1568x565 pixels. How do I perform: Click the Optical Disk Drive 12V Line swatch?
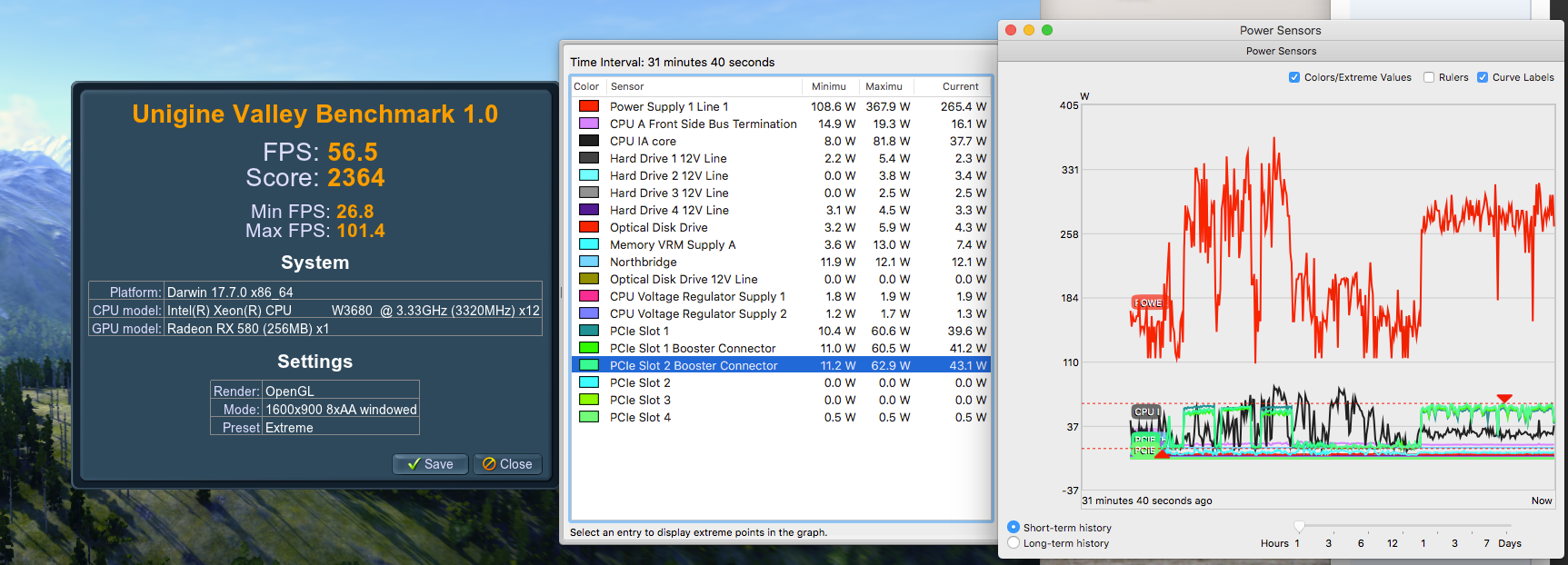(589, 279)
